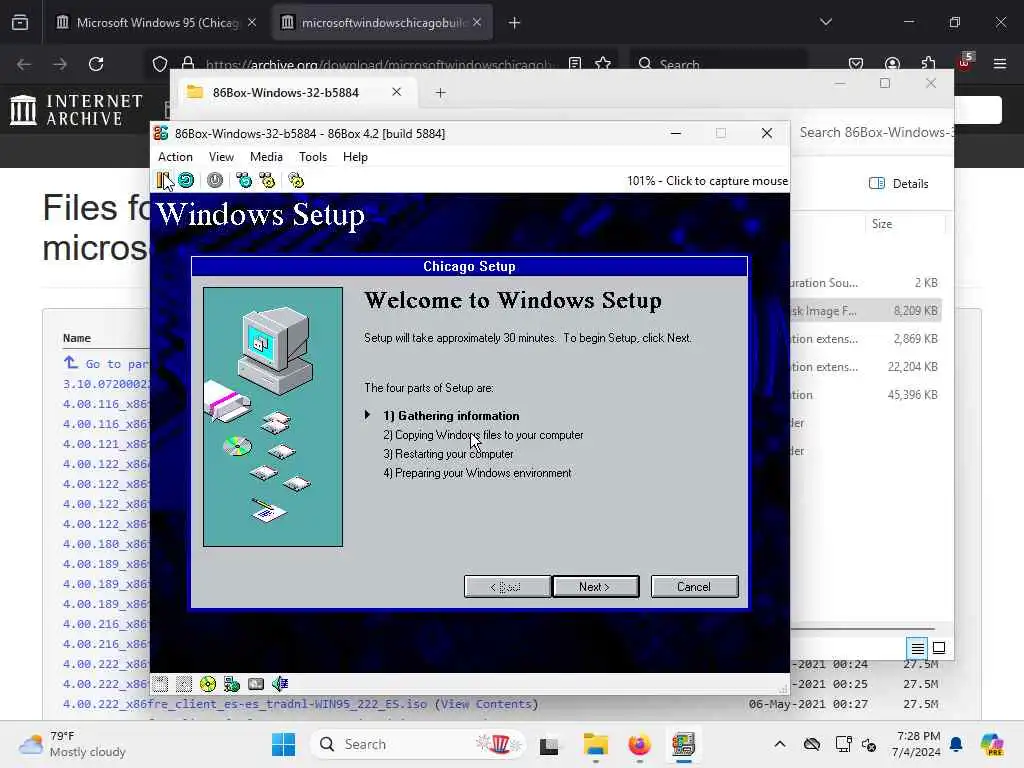Open the Action menu in 86Box
This screenshot has height=768, width=1024.
[x=175, y=157]
